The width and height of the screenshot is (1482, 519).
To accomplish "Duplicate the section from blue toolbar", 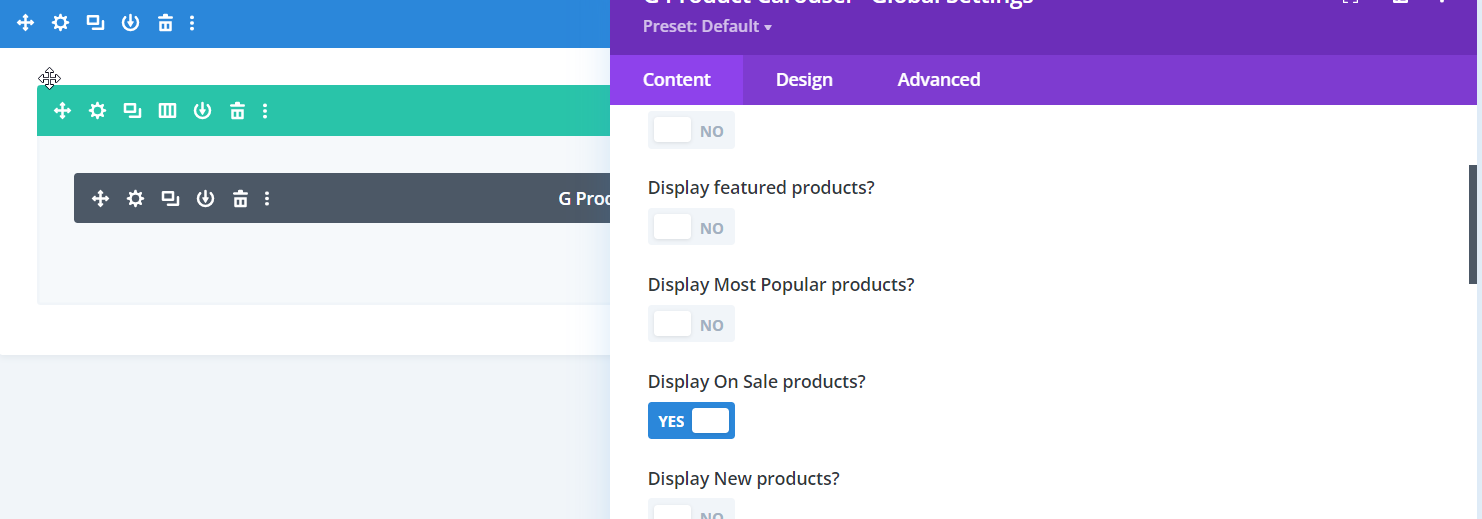I will [95, 22].
